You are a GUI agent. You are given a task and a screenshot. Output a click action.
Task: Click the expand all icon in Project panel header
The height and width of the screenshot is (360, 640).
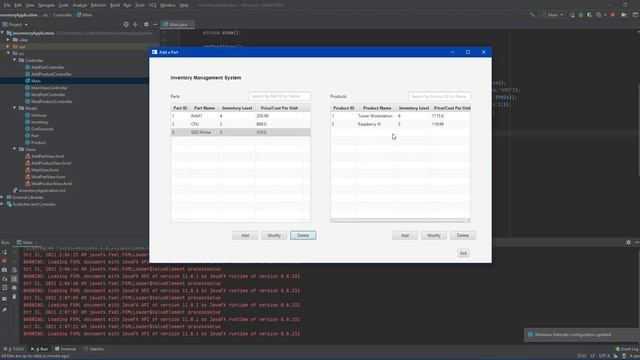coord(135,24)
